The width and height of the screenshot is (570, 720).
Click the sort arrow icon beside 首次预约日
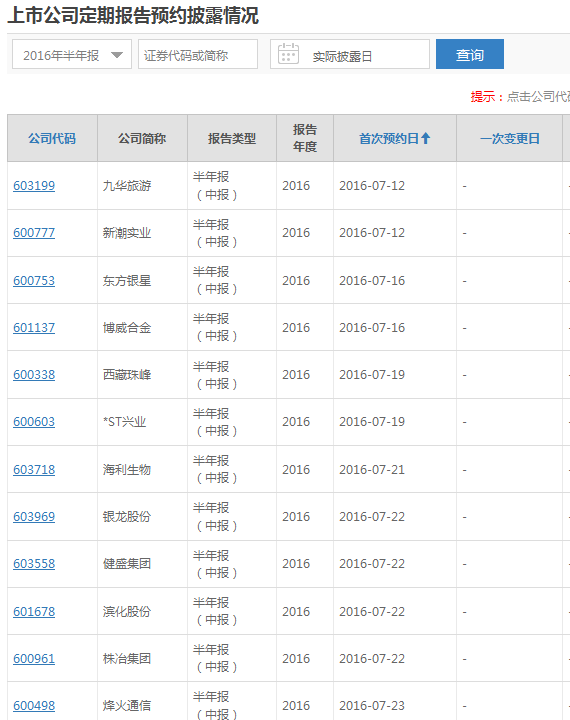[426, 138]
